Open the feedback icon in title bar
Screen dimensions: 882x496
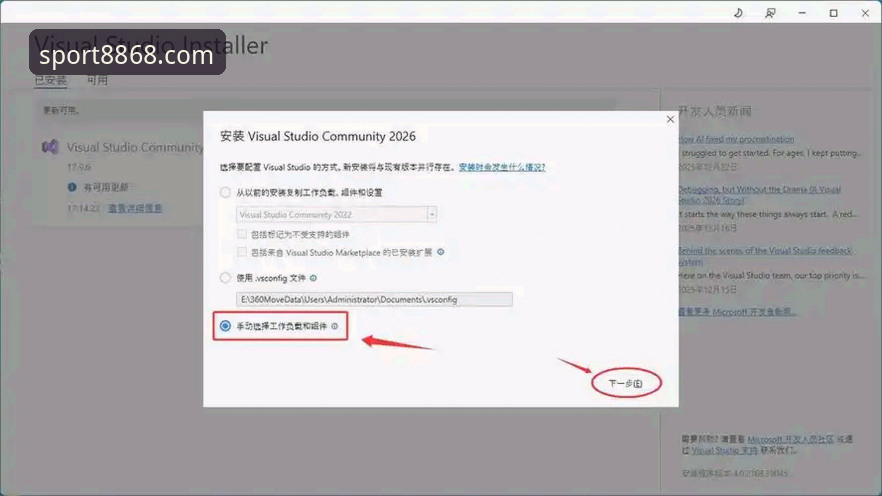770,13
